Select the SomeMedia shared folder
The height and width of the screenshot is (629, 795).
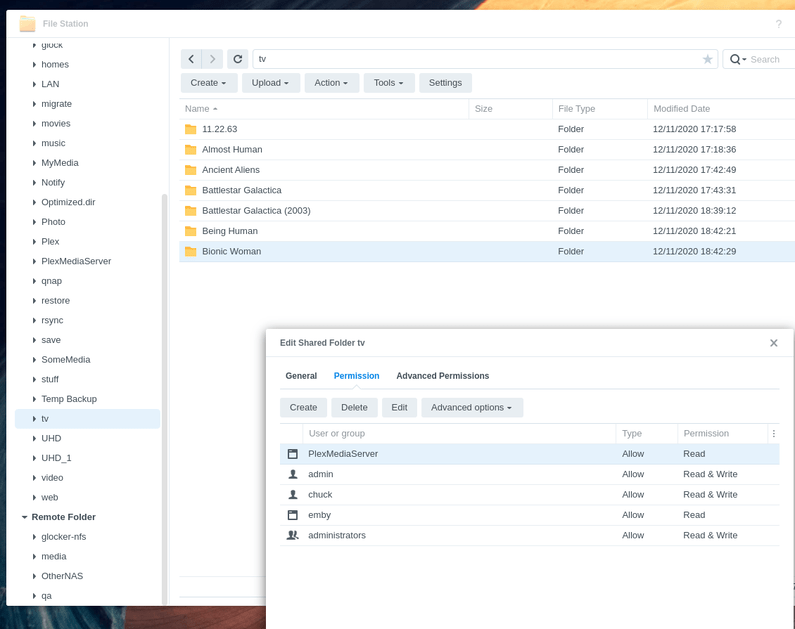(x=66, y=360)
